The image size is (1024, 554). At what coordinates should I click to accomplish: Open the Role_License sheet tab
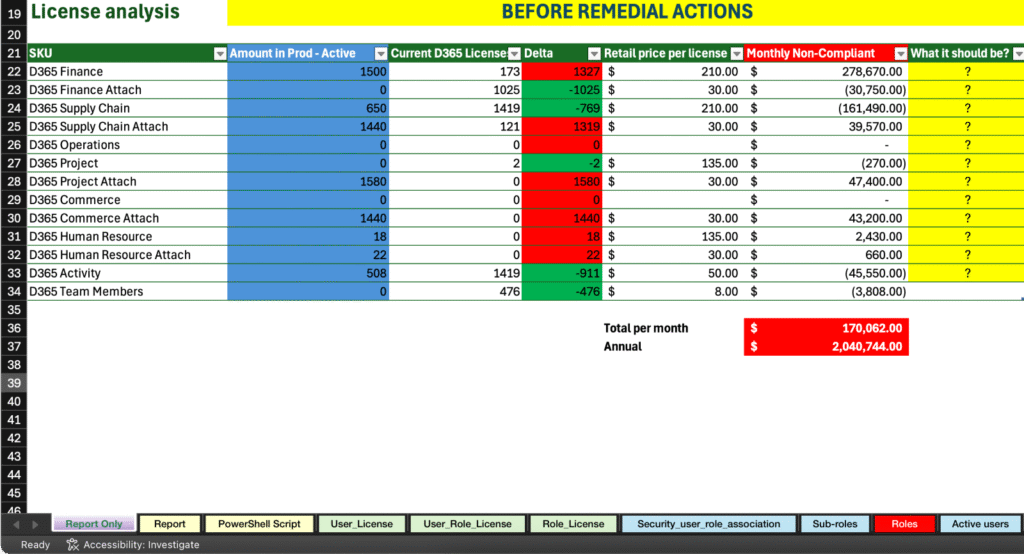[x=573, y=523]
